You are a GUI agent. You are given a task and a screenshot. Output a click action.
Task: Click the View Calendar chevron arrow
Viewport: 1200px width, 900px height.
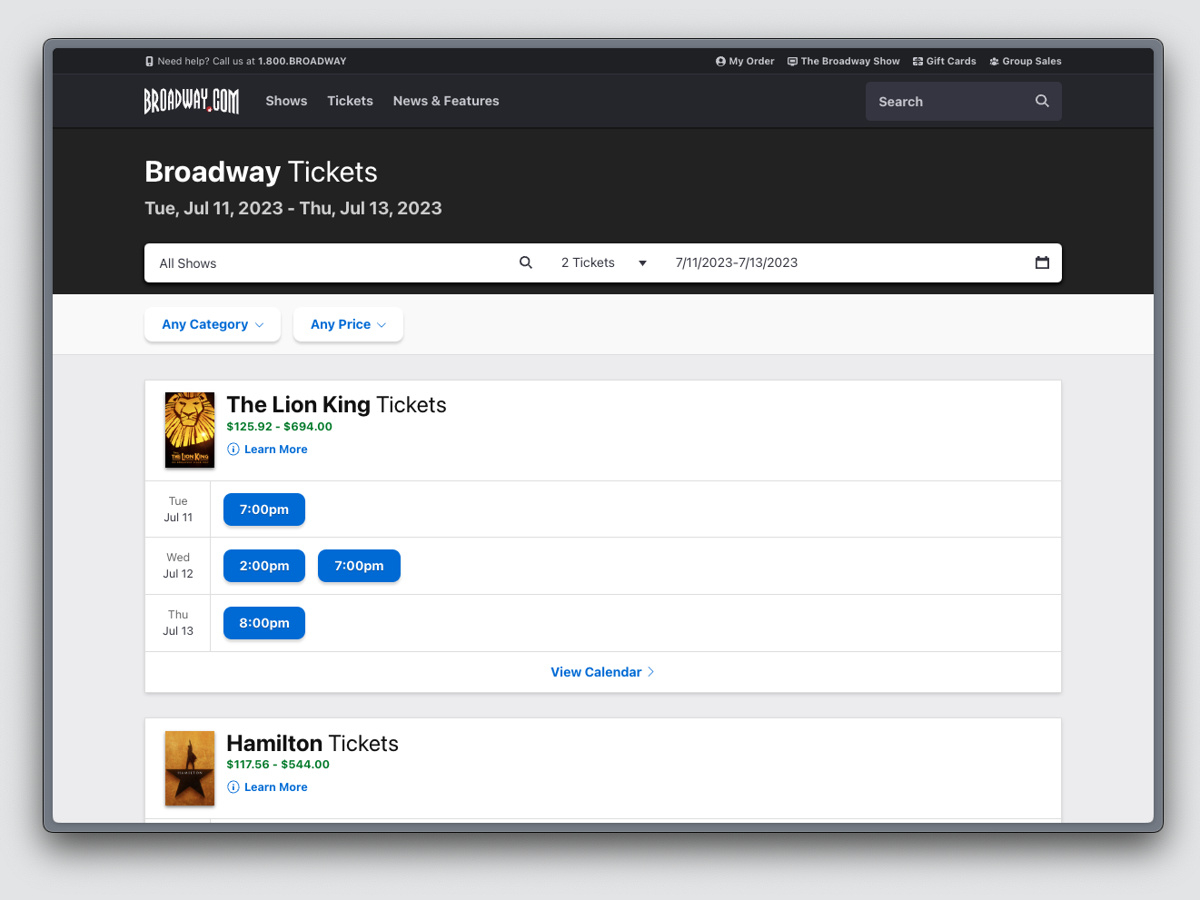click(x=651, y=672)
